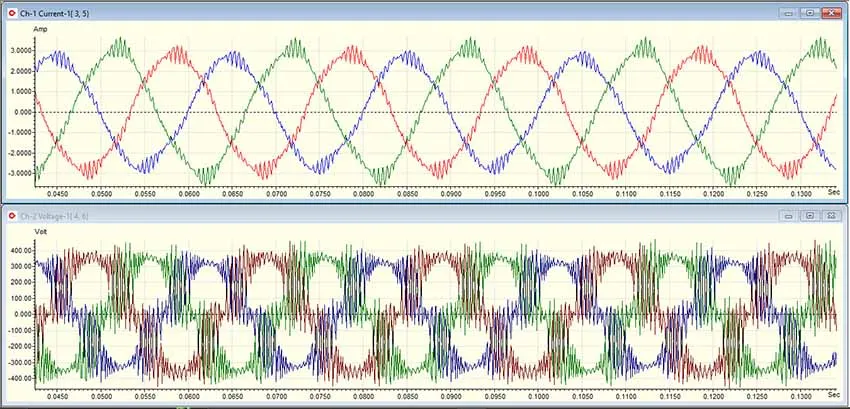Close the Ch-2 Voltage window
Screen dimensions: 850x409
pyautogui.click(x=830, y=216)
